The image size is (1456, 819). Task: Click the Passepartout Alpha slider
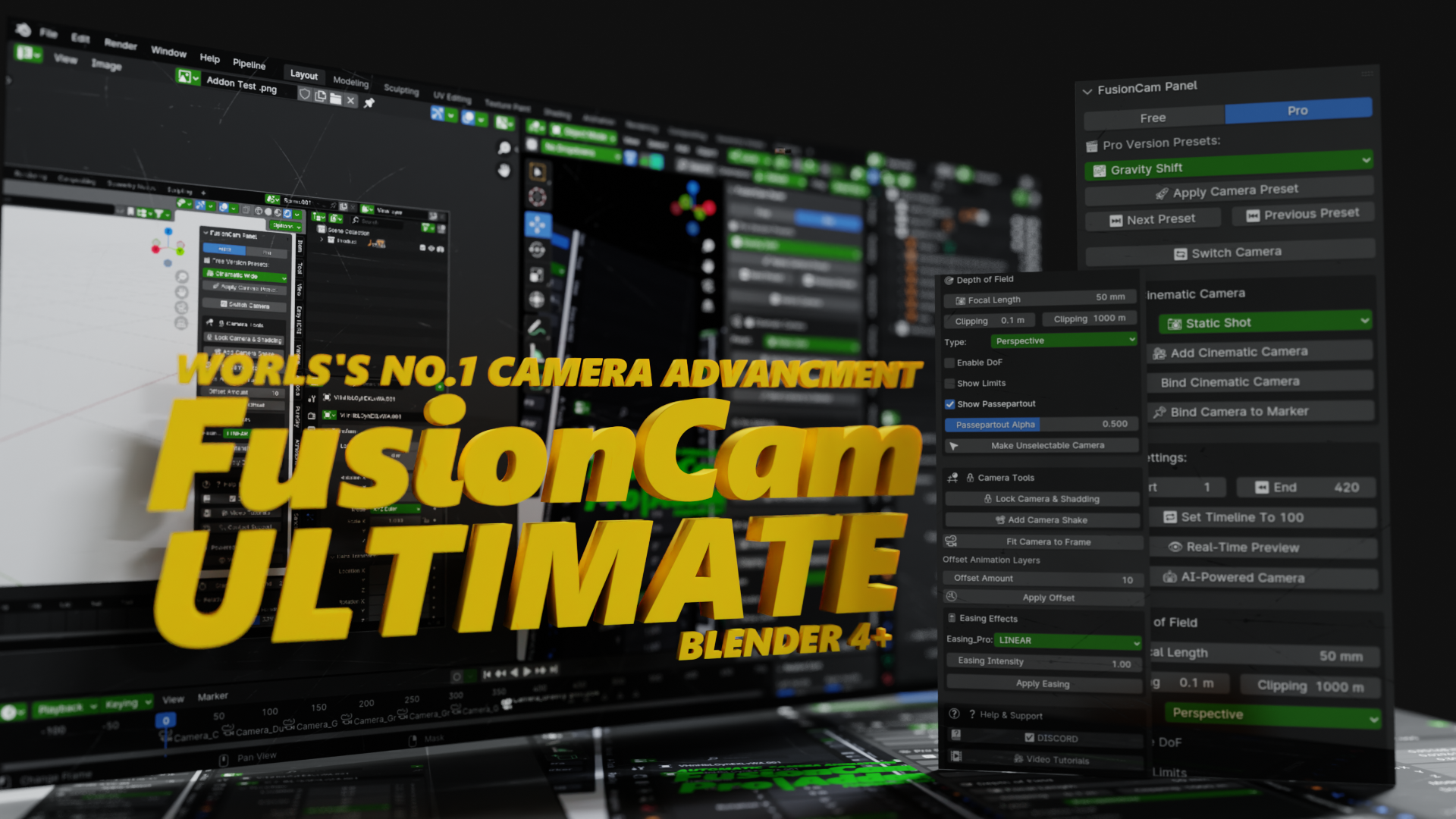[x=1041, y=424]
